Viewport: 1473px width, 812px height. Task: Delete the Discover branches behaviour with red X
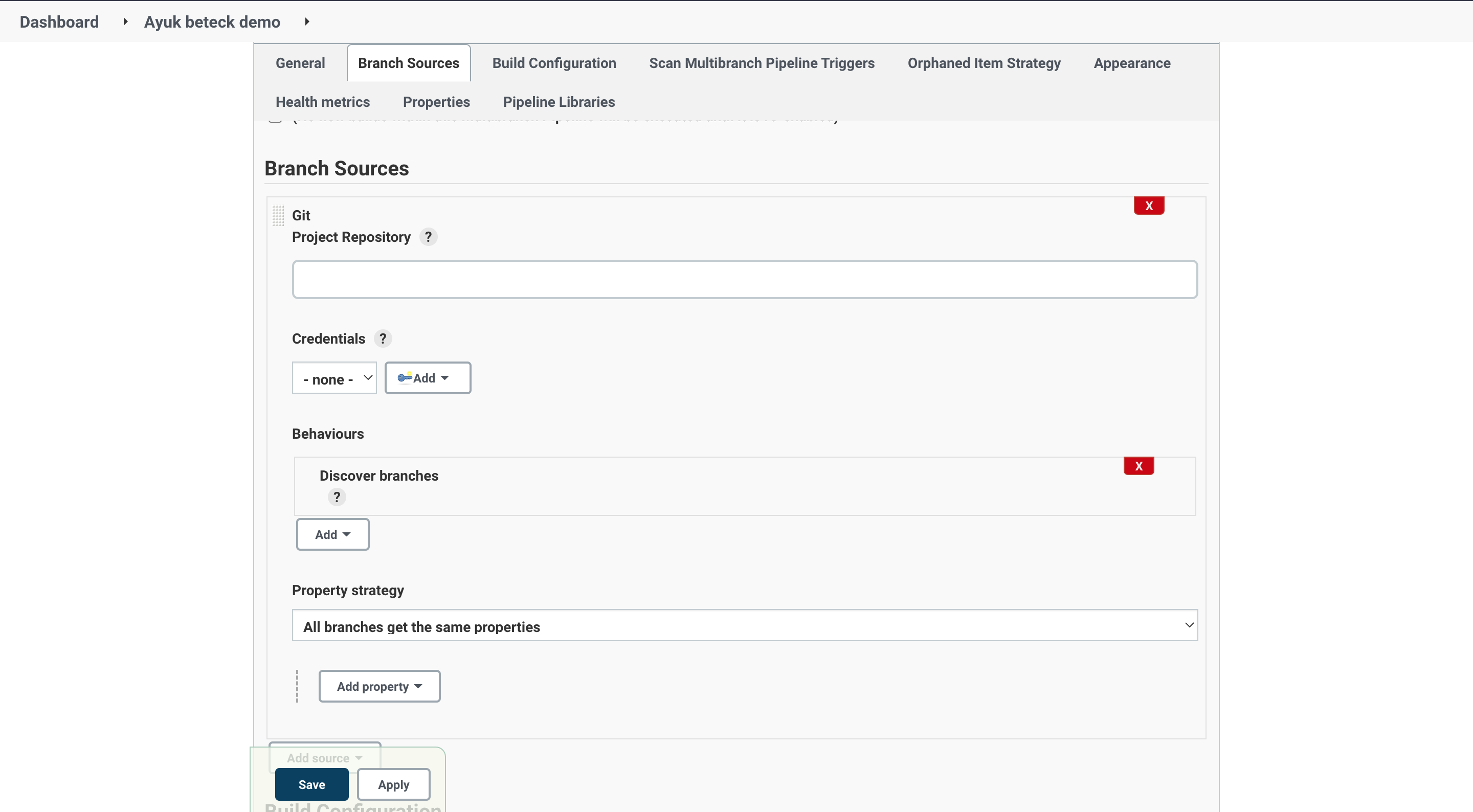pyautogui.click(x=1139, y=466)
